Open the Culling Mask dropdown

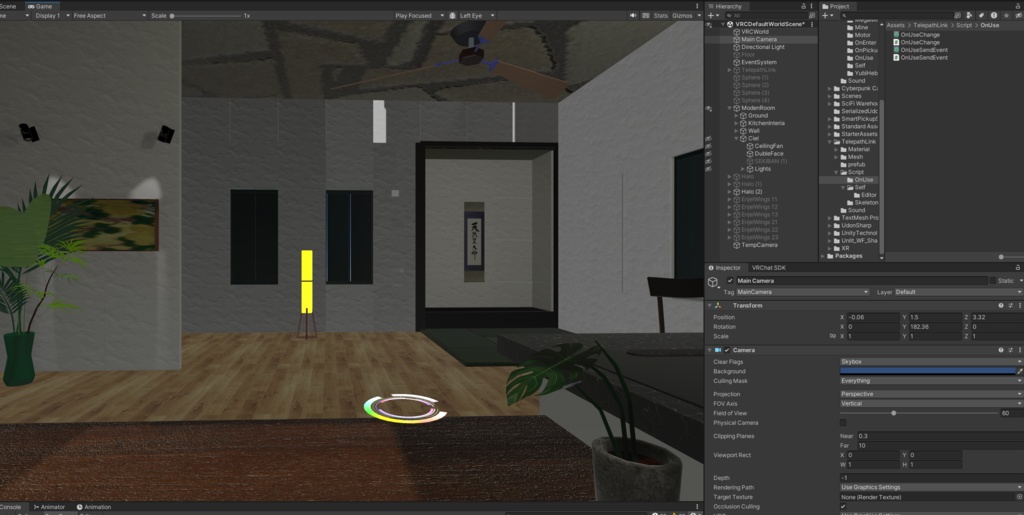coord(931,381)
